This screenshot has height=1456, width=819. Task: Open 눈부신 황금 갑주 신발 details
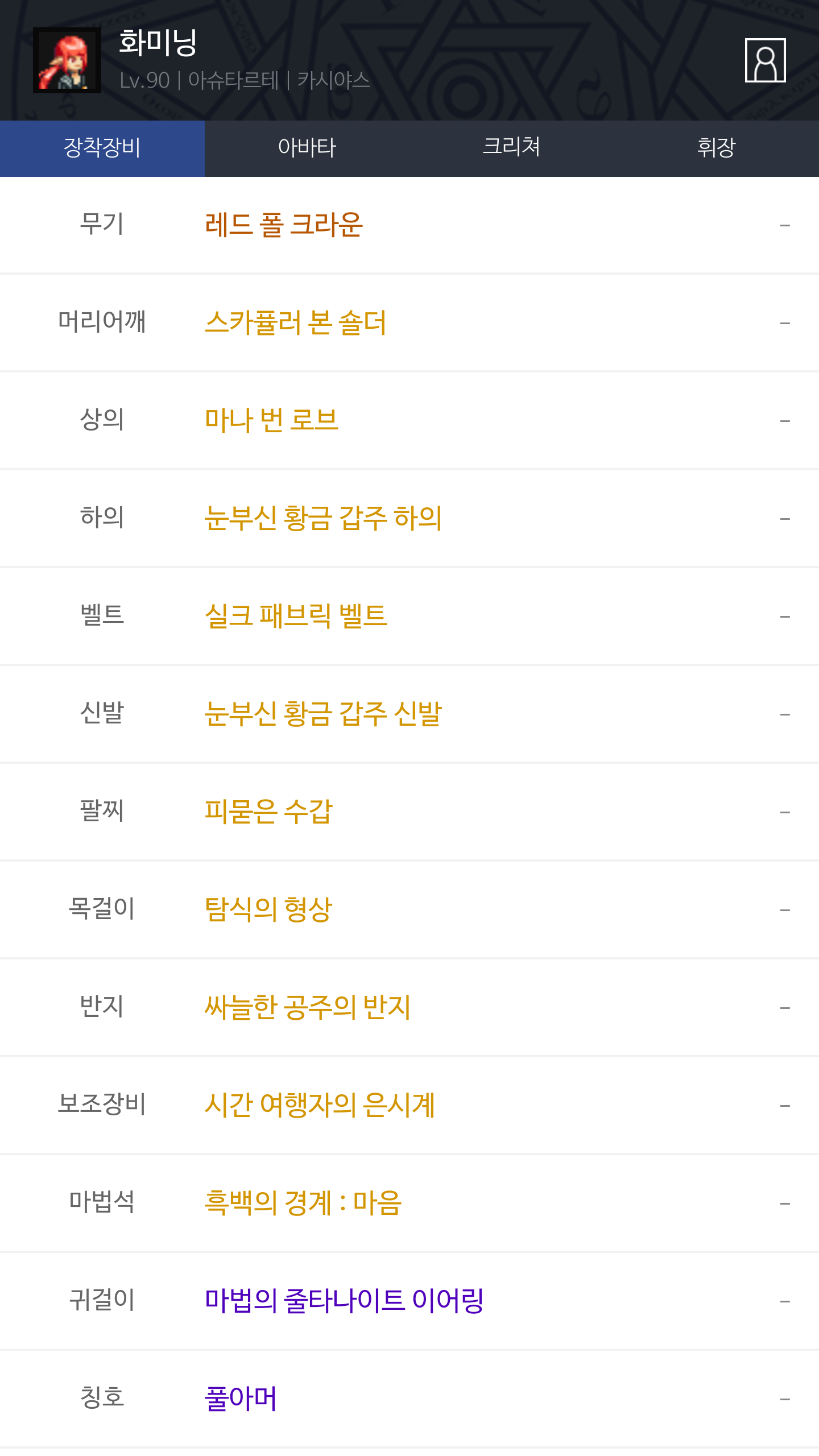(x=323, y=714)
